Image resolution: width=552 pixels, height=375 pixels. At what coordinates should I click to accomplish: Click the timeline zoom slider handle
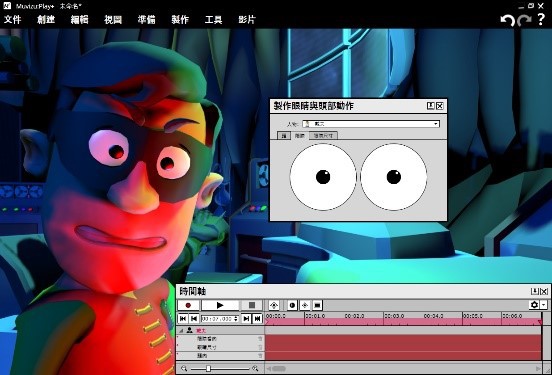(208, 368)
